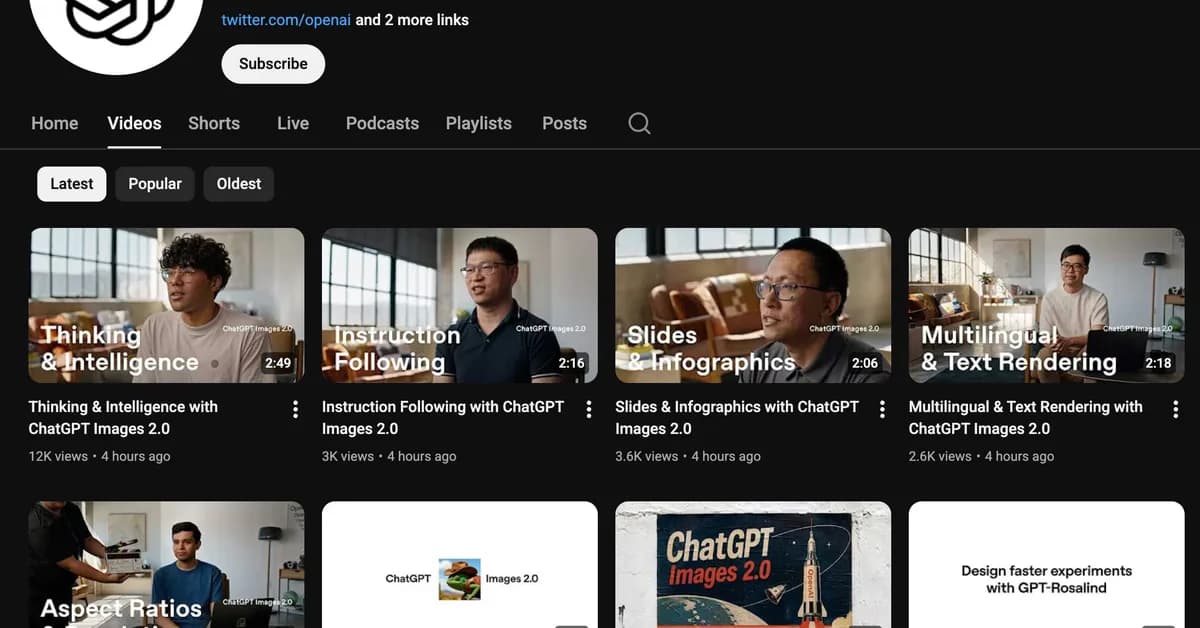Open the Shorts tab
The height and width of the screenshot is (628, 1200).
(214, 123)
